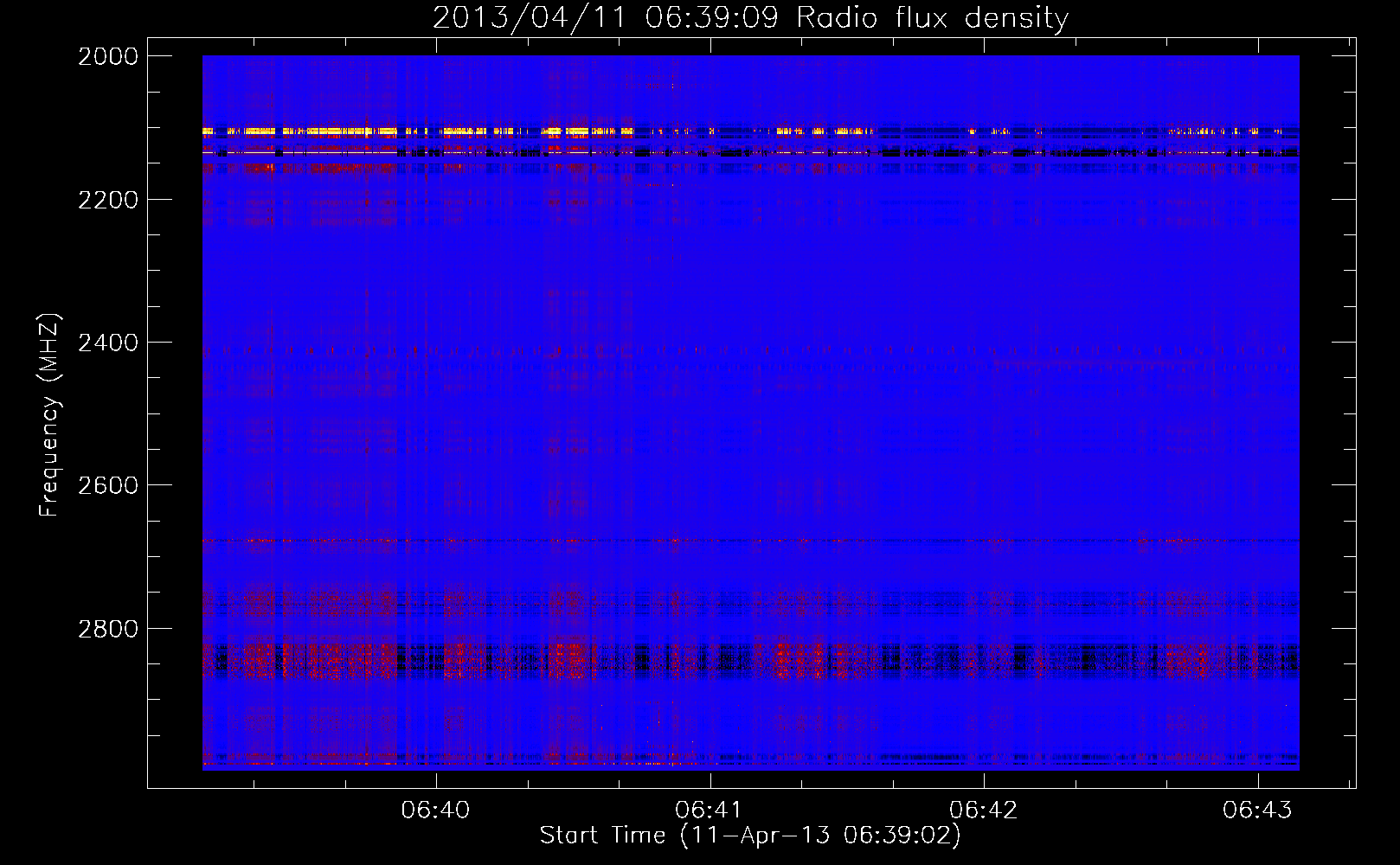Click the 2400 frequency tick label
The image size is (1400, 865).
pos(108,343)
